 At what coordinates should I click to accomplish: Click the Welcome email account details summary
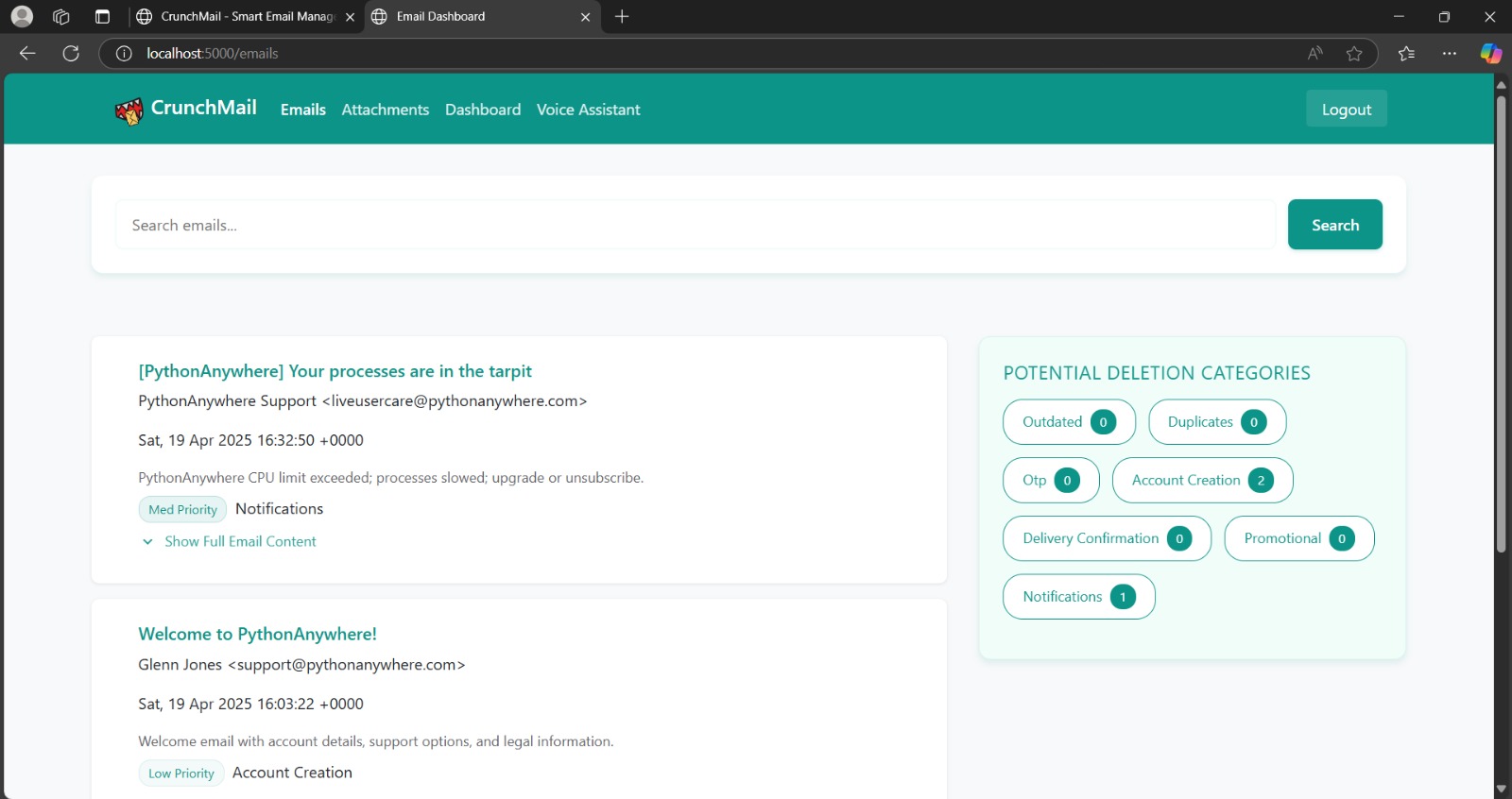coord(376,740)
